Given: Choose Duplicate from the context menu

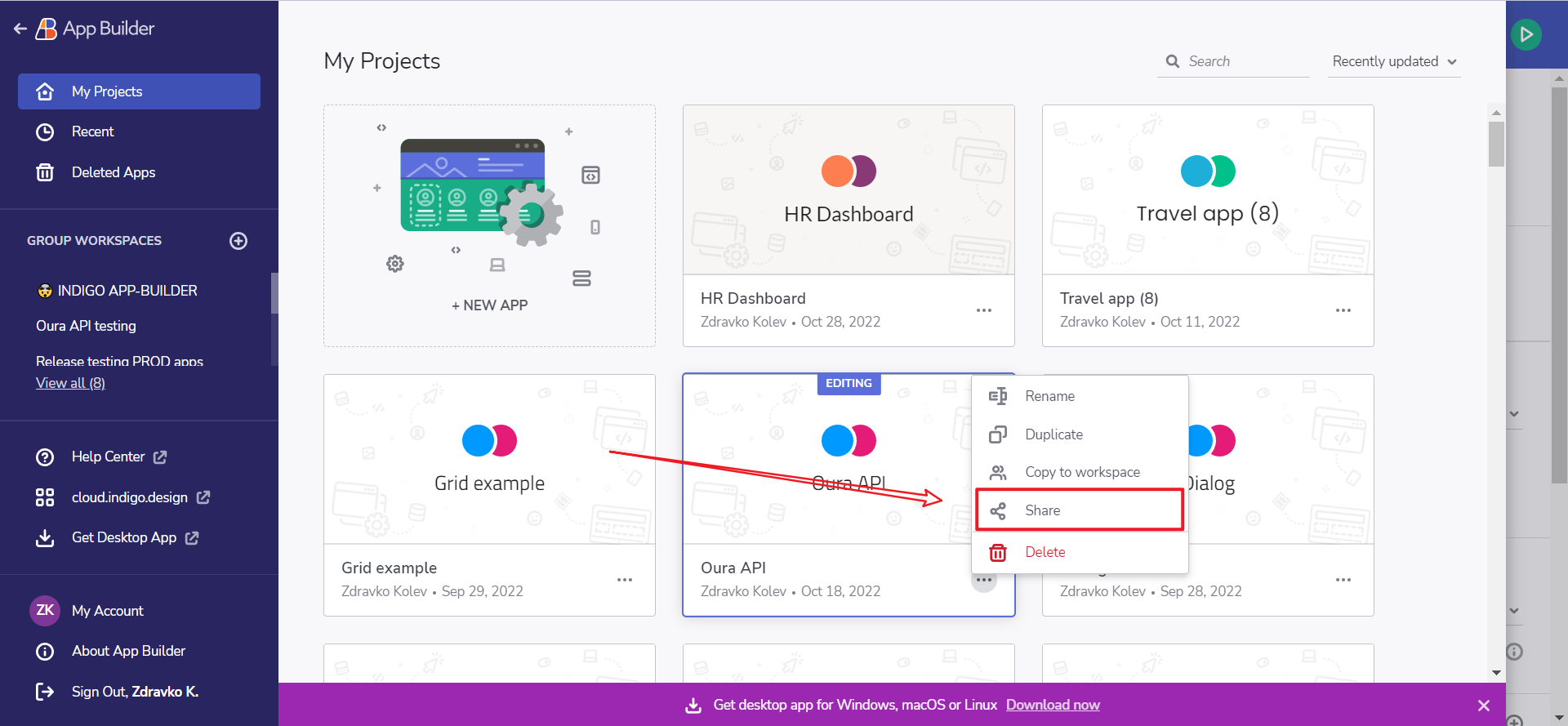Looking at the screenshot, I should click(x=1053, y=434).
